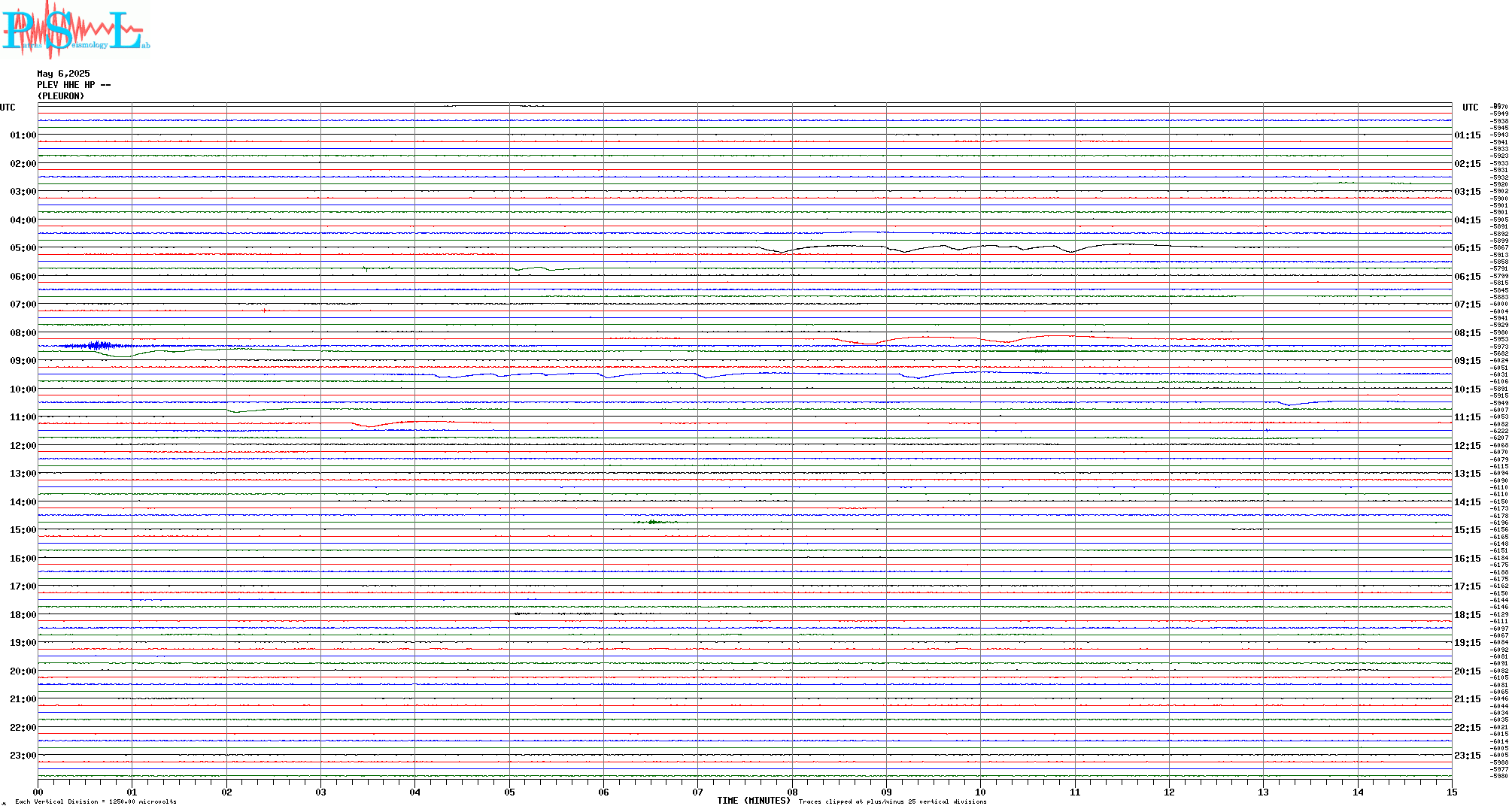Viewport: 1512px width, 812px height.
Task: Click the 07:00 hour label
Action: click(23, 304)
